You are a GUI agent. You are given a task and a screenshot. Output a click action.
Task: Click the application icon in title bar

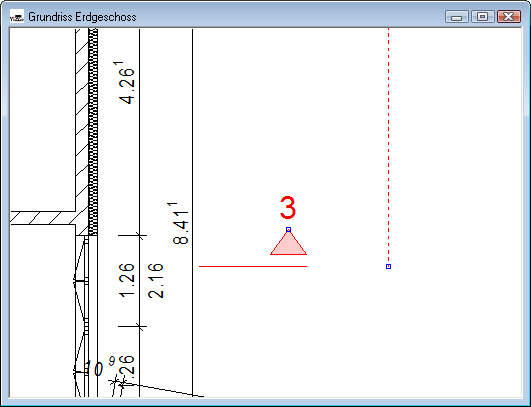click(17, 16)
